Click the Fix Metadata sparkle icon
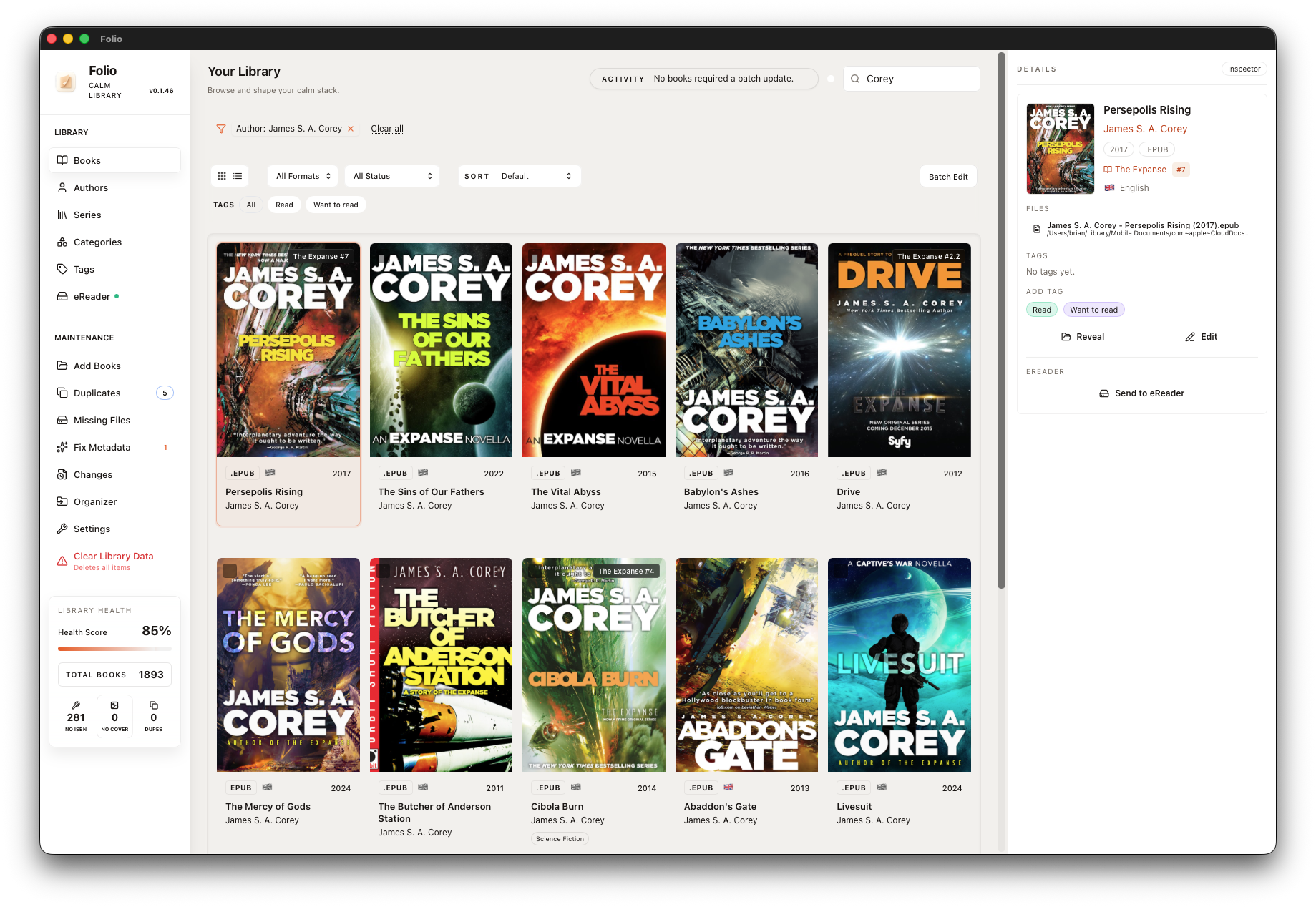This screenshot has width=1316, height=907. (62, 448)
